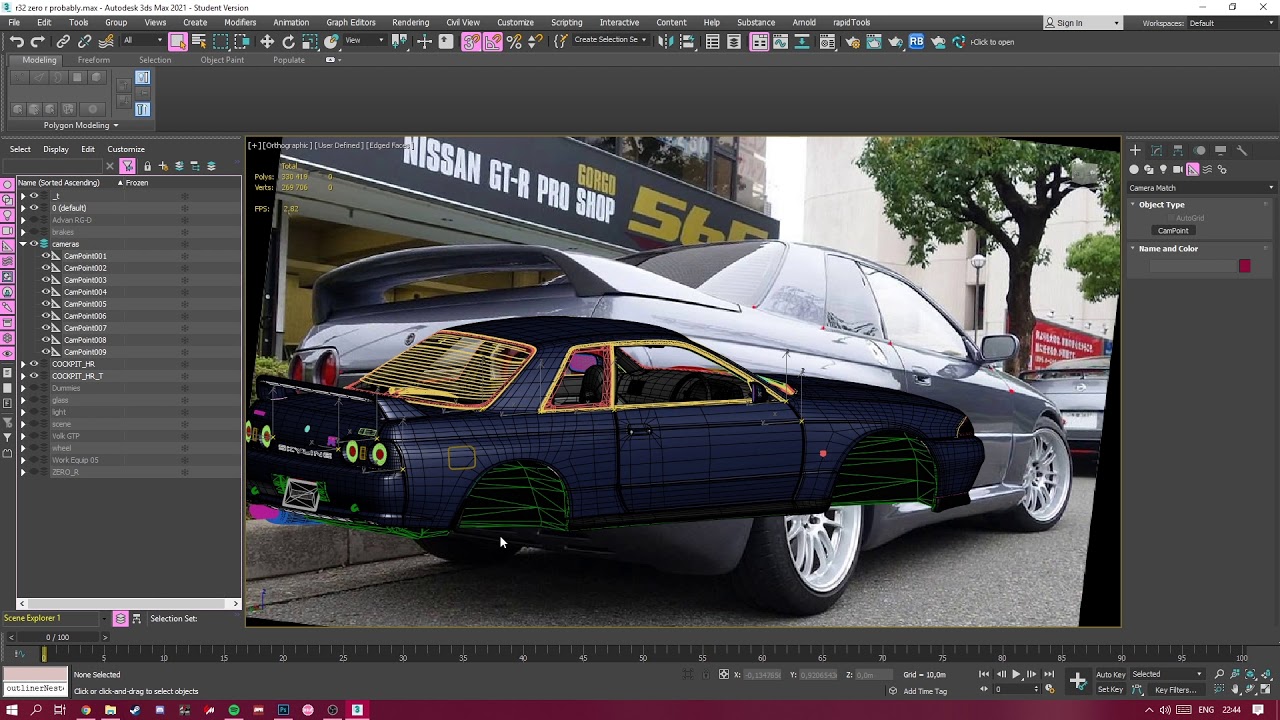Select the Move transform tool
1280x720 pixels.
coord(267,41)
